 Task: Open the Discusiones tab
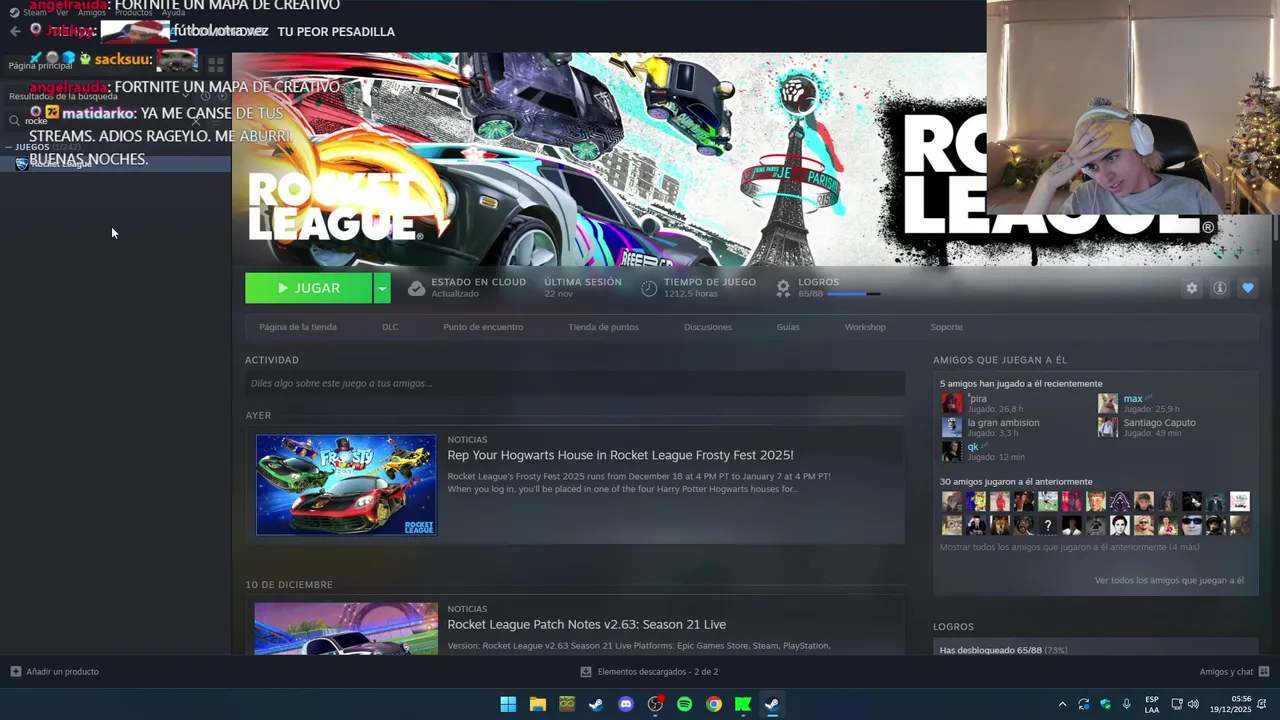(x=708, y=327)
